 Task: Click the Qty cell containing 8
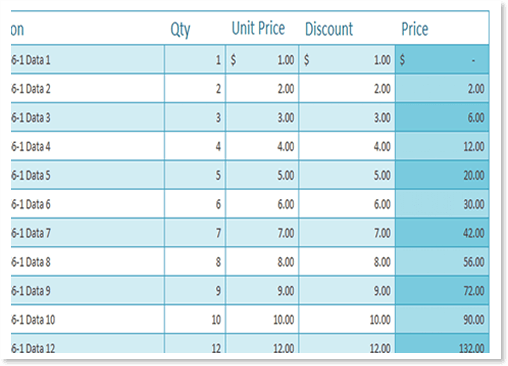pos(195,262)
